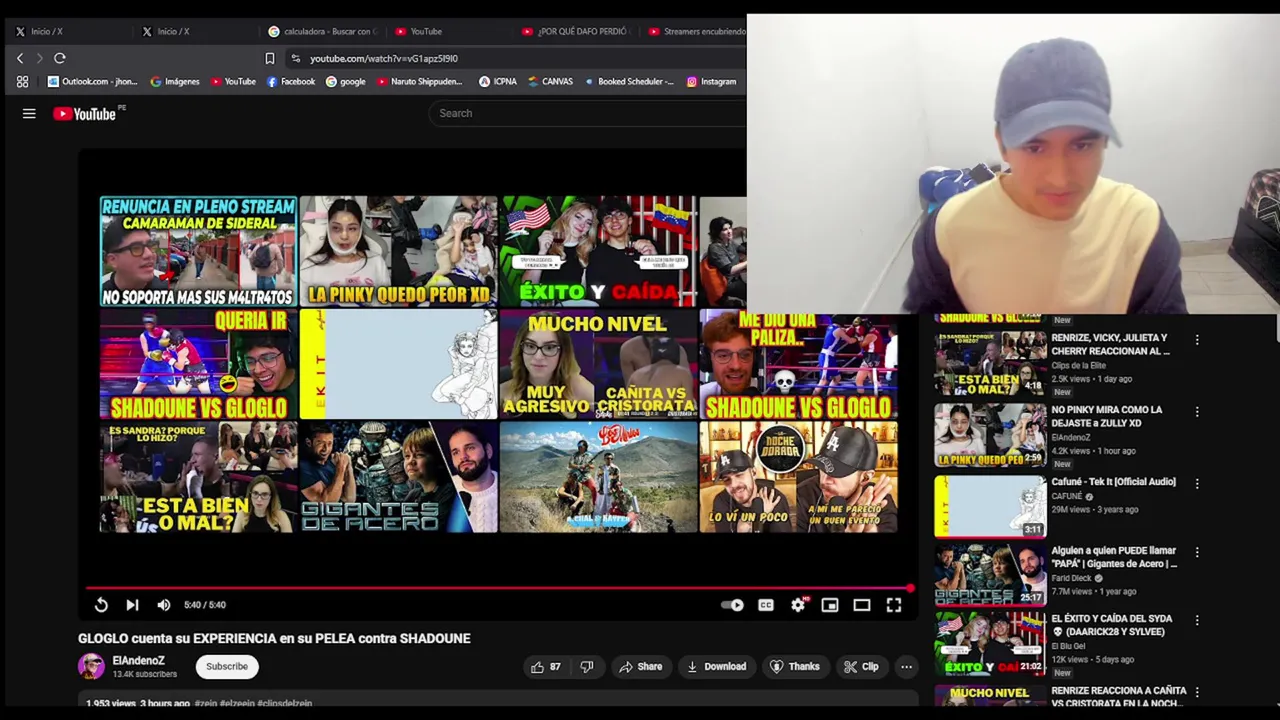Open endscreen video LA PINKY QUEDO PEOR XD
Screen dimensions: 1280x720
click(398, 251)
